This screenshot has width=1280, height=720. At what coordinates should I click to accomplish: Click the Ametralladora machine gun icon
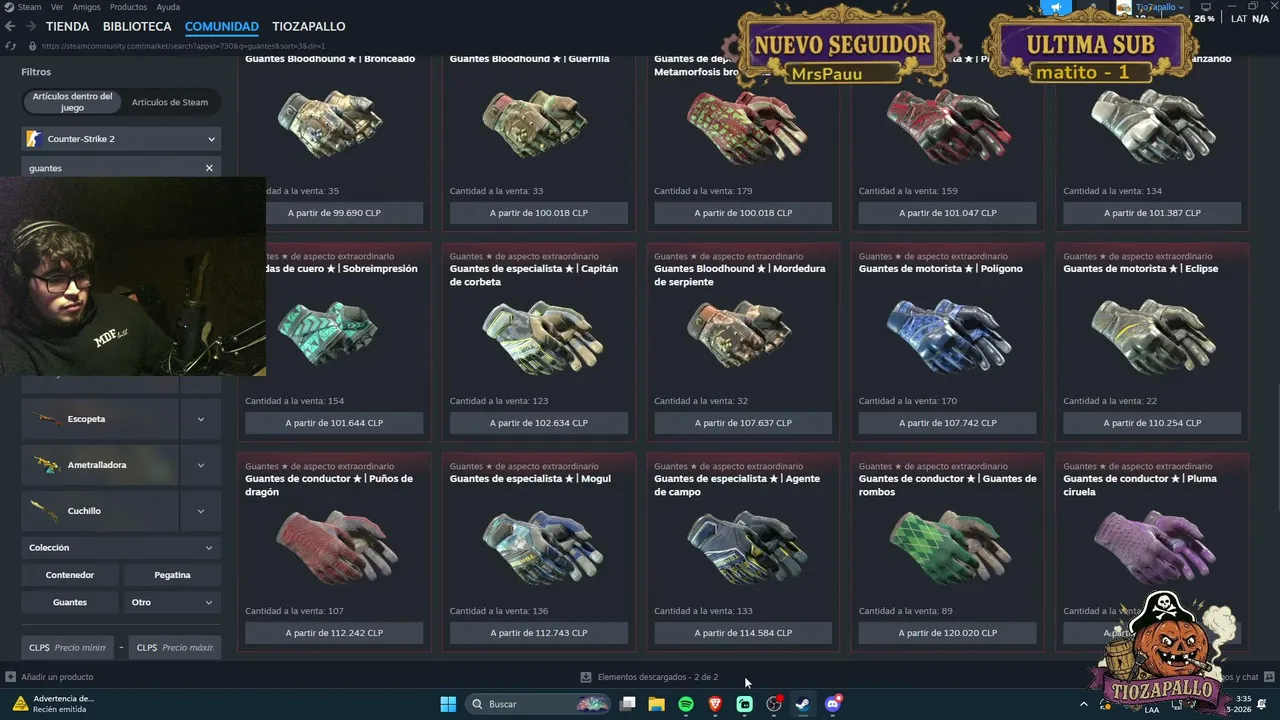pos(47,465)
